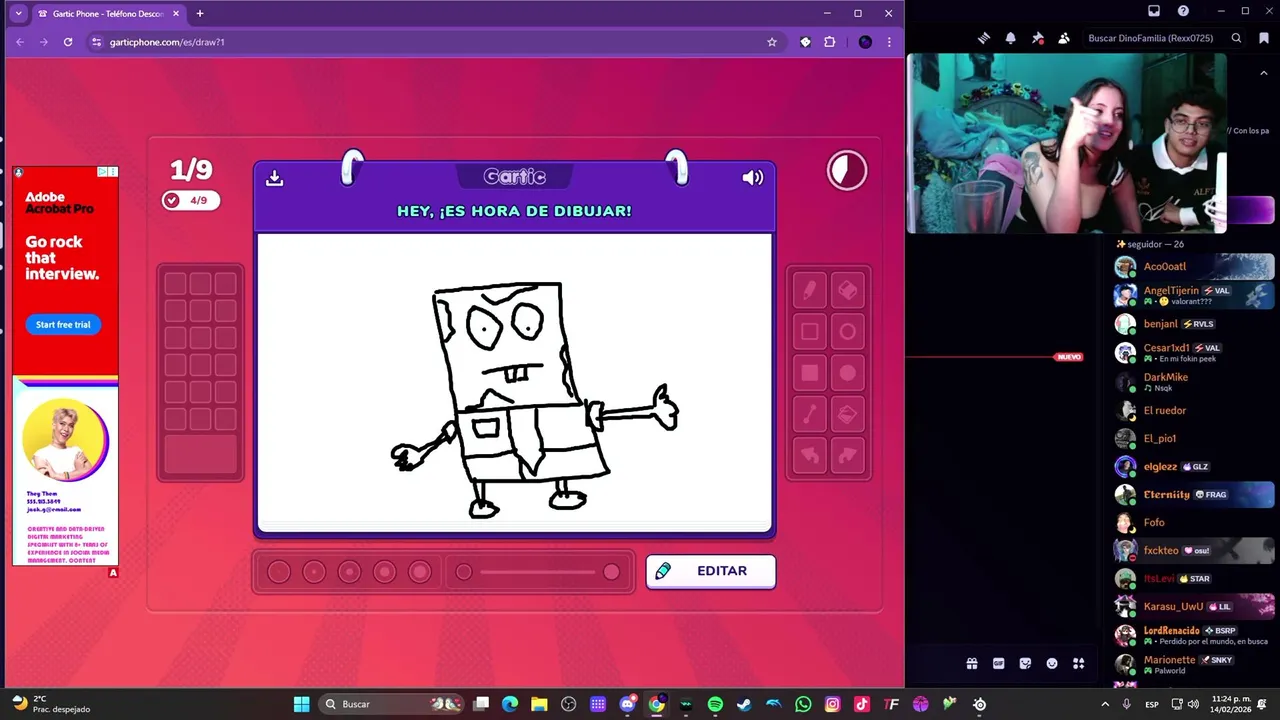
Task: Open Discord help question mark icon
Action: point(1184,11)
